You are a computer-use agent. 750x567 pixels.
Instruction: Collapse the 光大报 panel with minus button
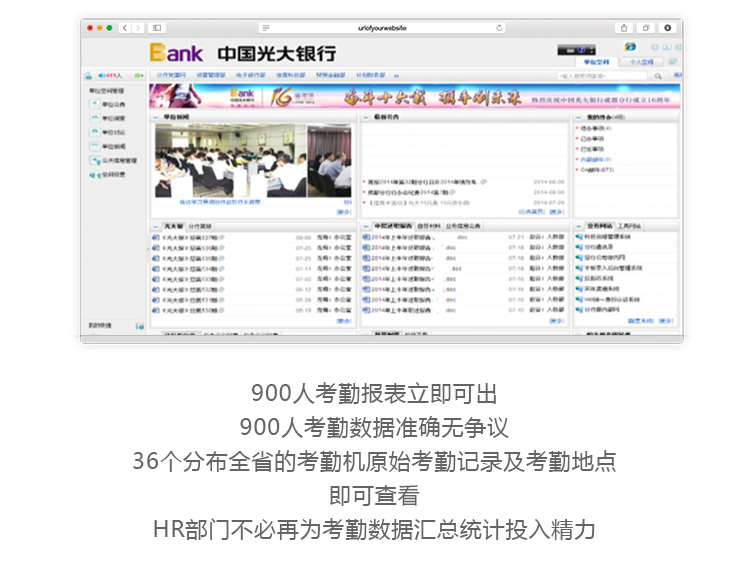pos(156,226)
